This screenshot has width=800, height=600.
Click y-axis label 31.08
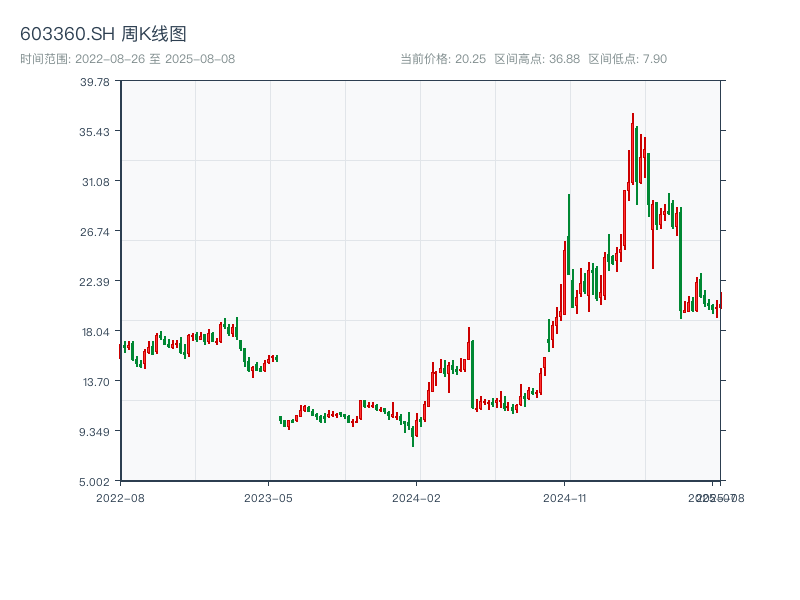[x=95, y=182]
